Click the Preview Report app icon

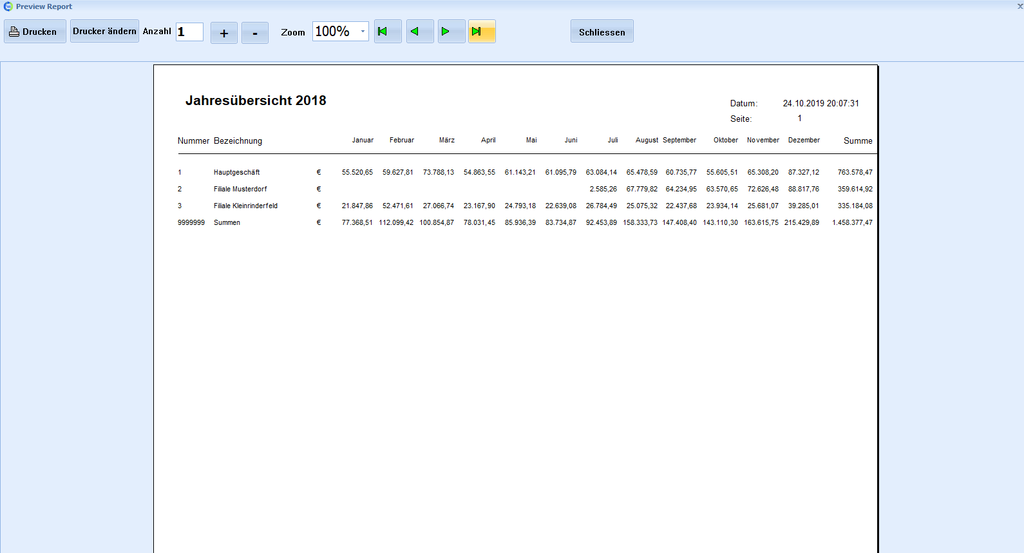tap(8, 6)
